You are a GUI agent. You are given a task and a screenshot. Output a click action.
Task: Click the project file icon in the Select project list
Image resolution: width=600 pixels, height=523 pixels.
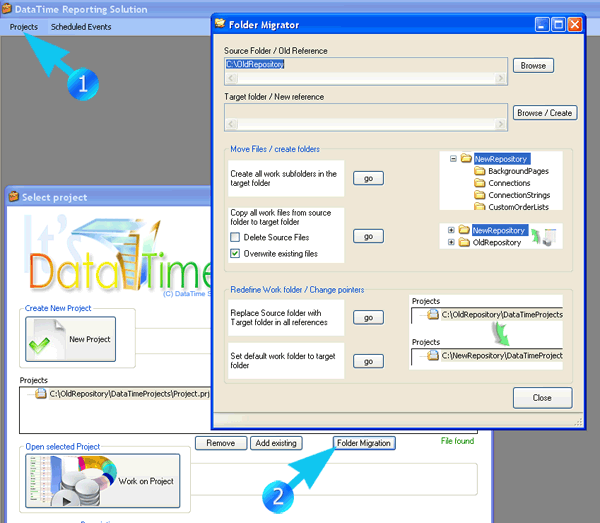coord(41,393)
